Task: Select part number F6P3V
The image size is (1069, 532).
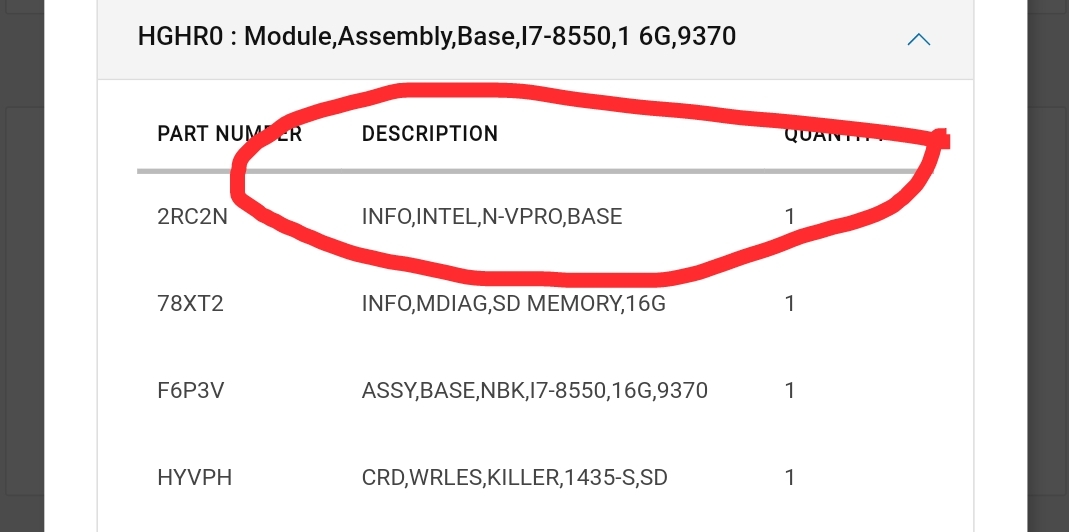Action: [190, 390]
